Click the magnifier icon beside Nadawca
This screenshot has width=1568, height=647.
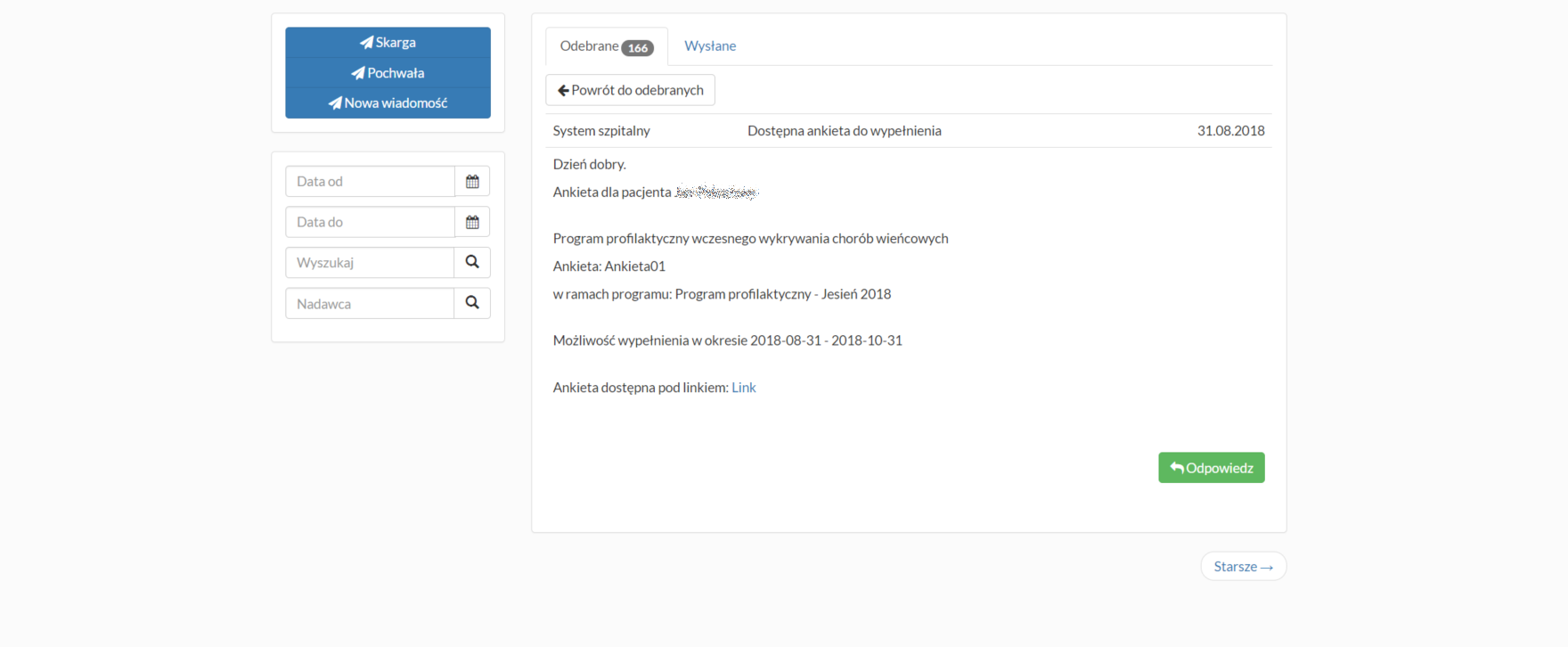point(472,303)
